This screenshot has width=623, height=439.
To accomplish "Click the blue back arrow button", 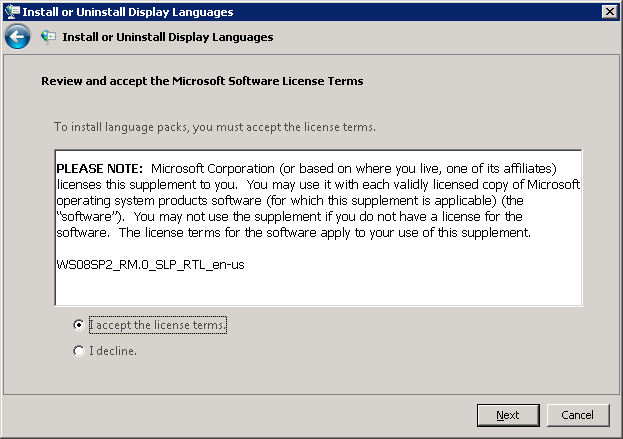I will 17,37.
